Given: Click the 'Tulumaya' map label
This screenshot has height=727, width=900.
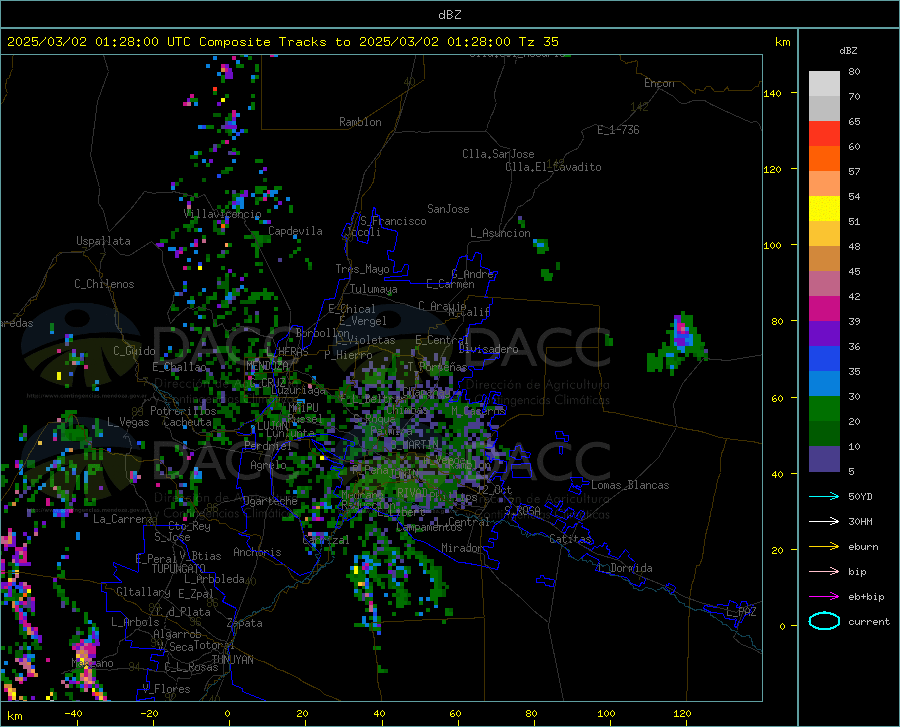Looking at the screenshot, I should pyautogui.click(x=374, y=289).
